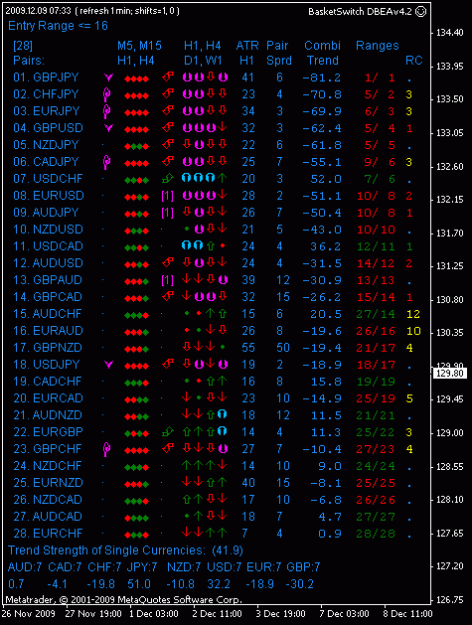This screenshot has height=625, width=472.
Task: Click the red pointing hand in GBPJPY row
Action: pyautogui.click(x=168, y=77)
